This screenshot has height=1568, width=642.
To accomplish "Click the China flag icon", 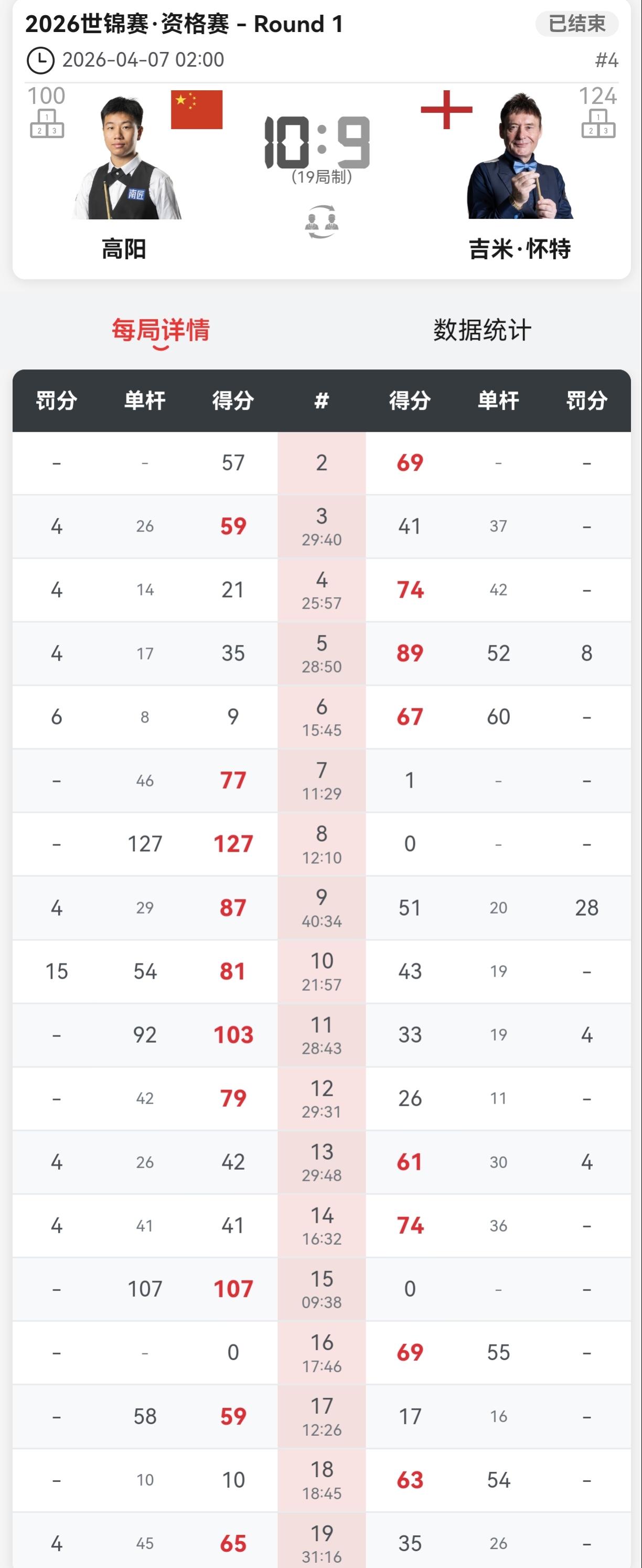I will click(x=197, y=110).
